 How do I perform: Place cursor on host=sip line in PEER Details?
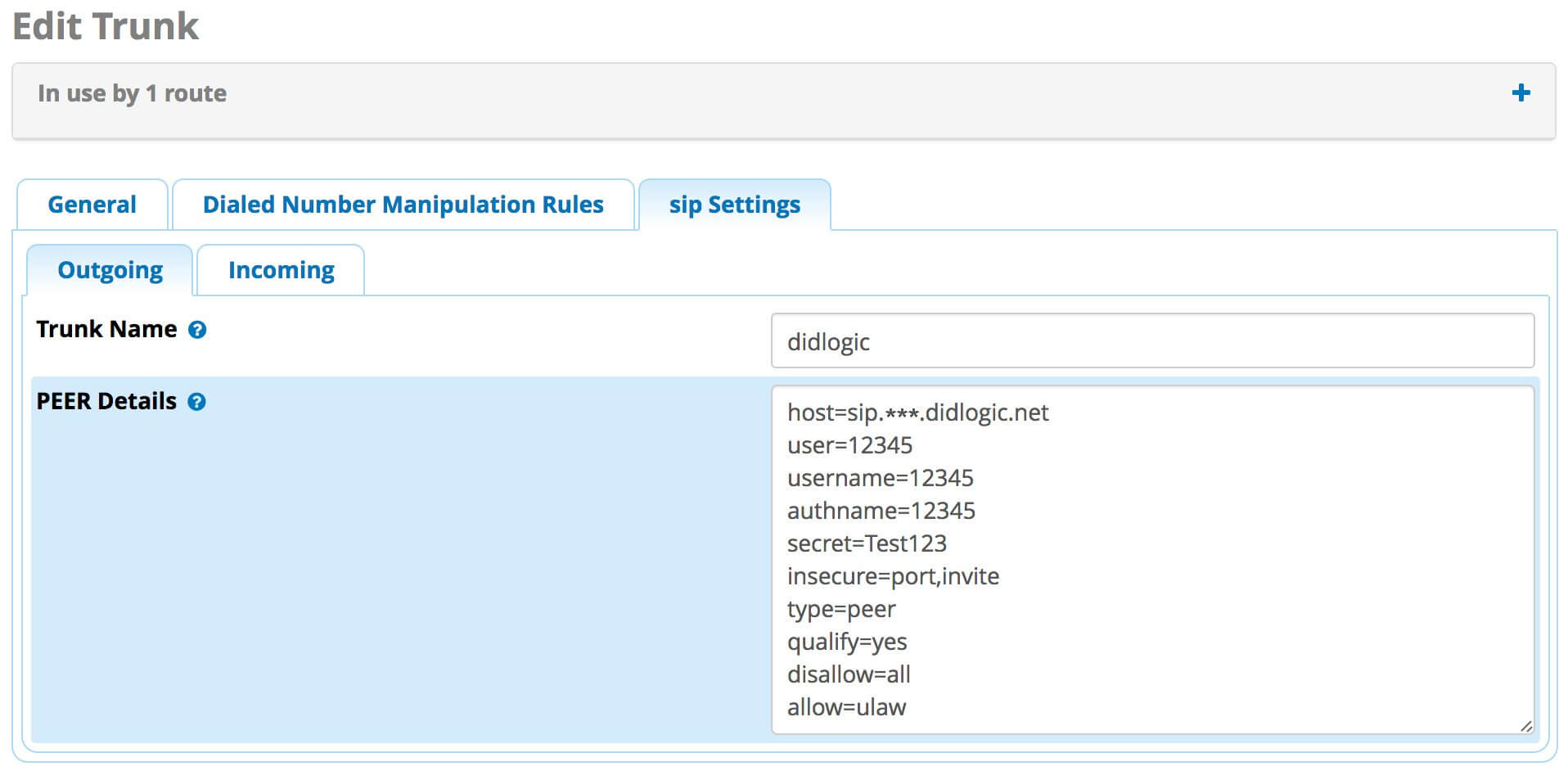[917, 413]
